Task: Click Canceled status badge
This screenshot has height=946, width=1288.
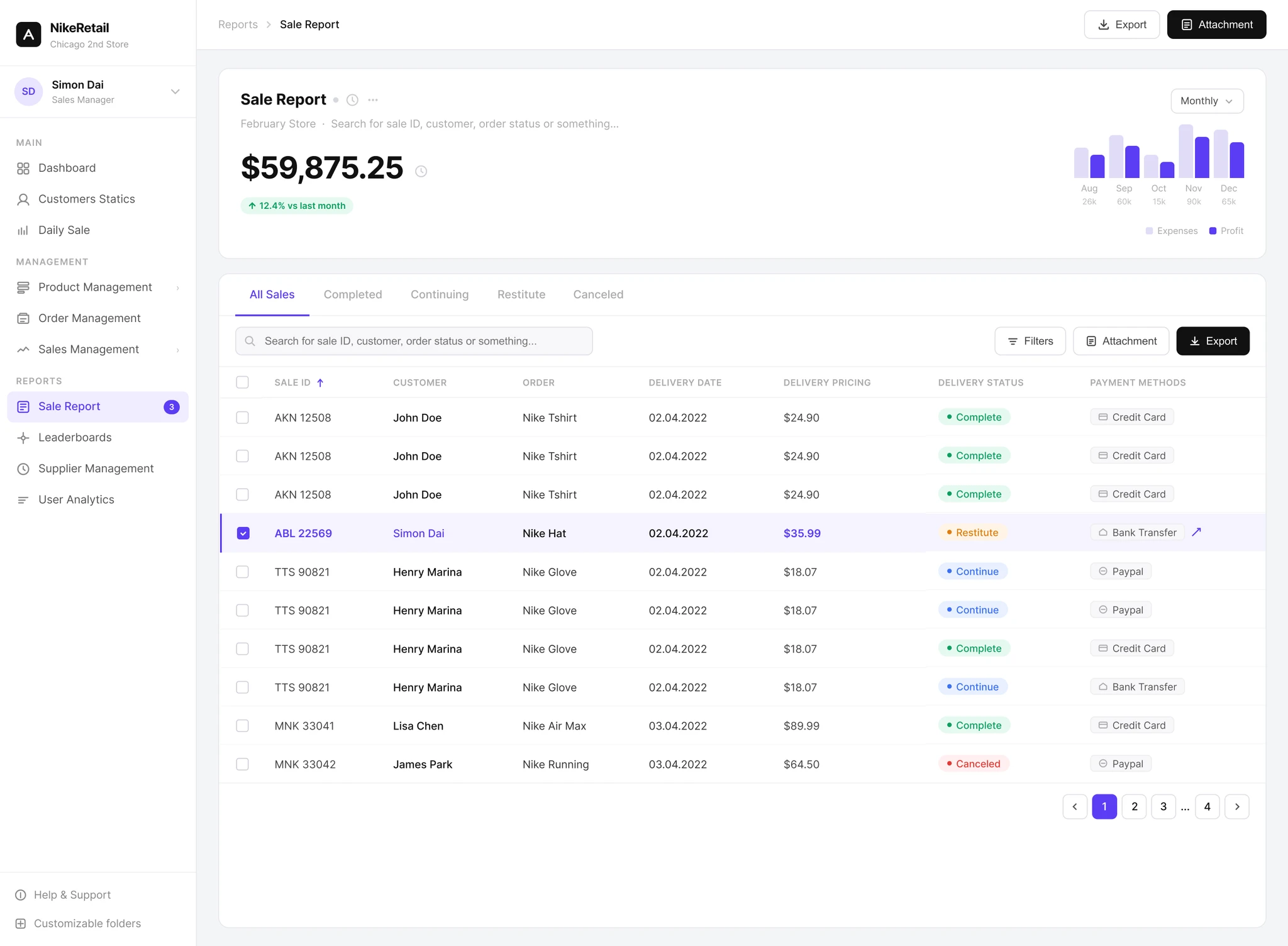Action: coord(974,764)
